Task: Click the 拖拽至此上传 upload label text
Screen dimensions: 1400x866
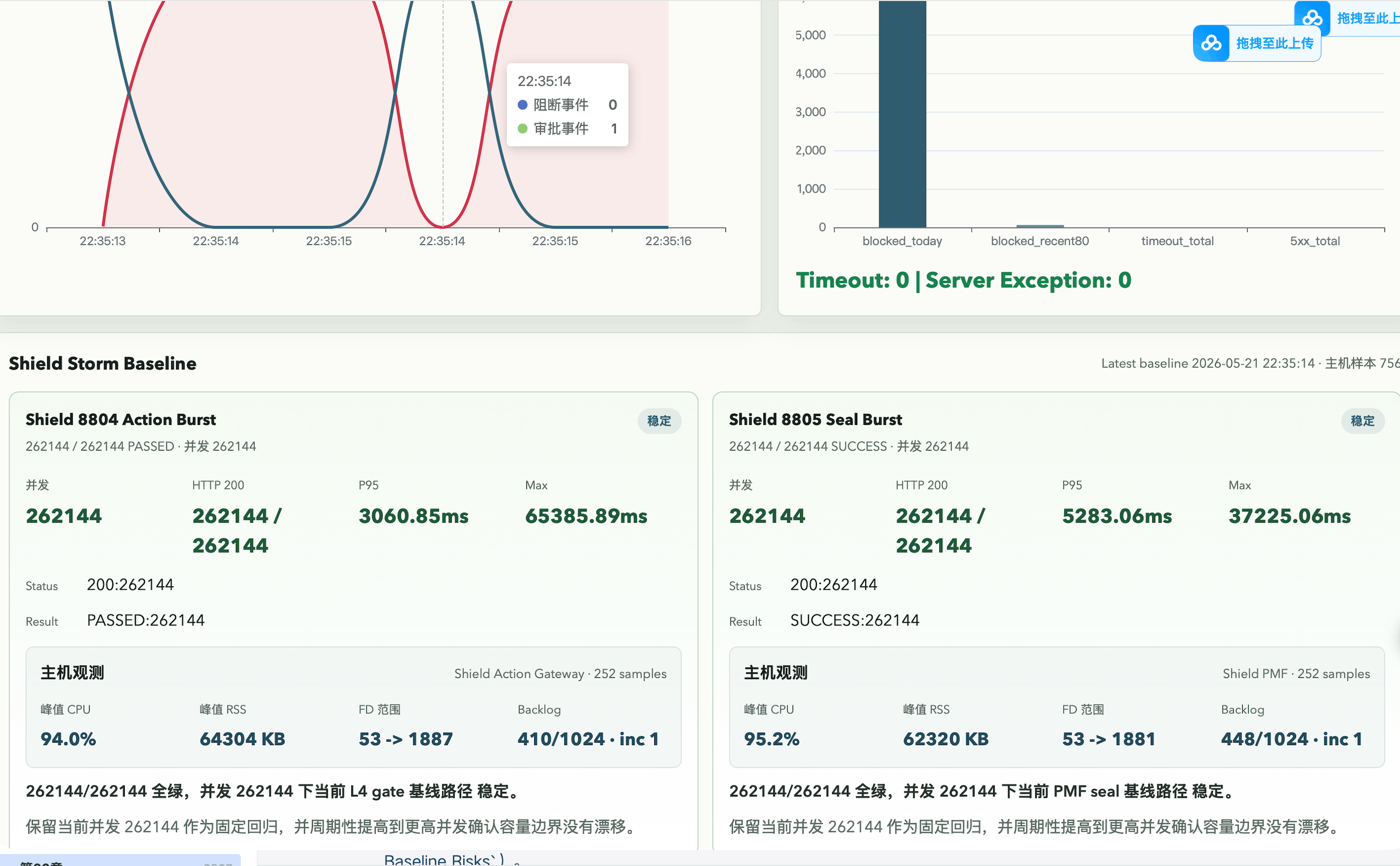Action: point(1275,43)
